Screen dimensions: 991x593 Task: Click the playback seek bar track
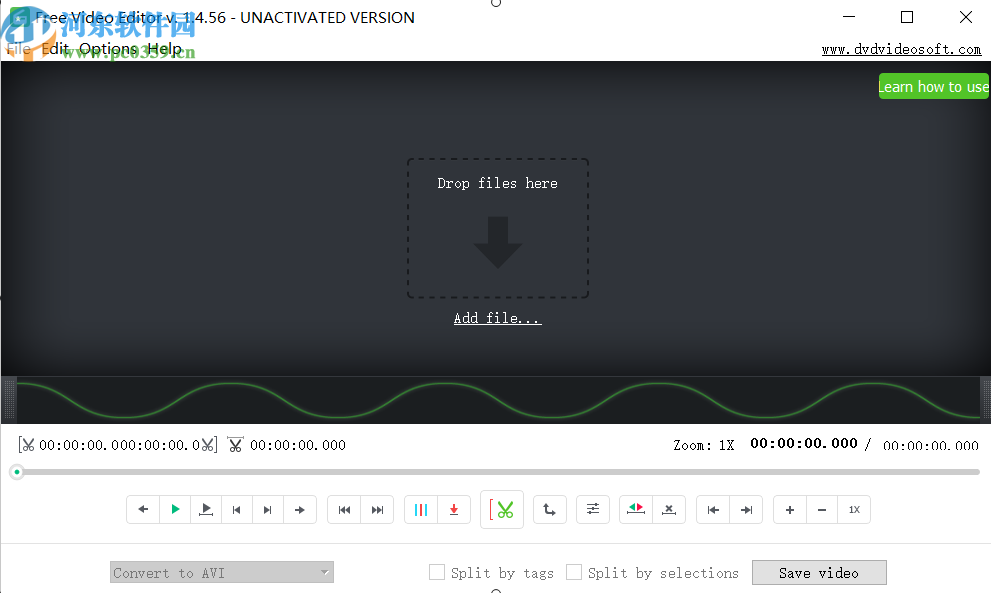point(499,472)
